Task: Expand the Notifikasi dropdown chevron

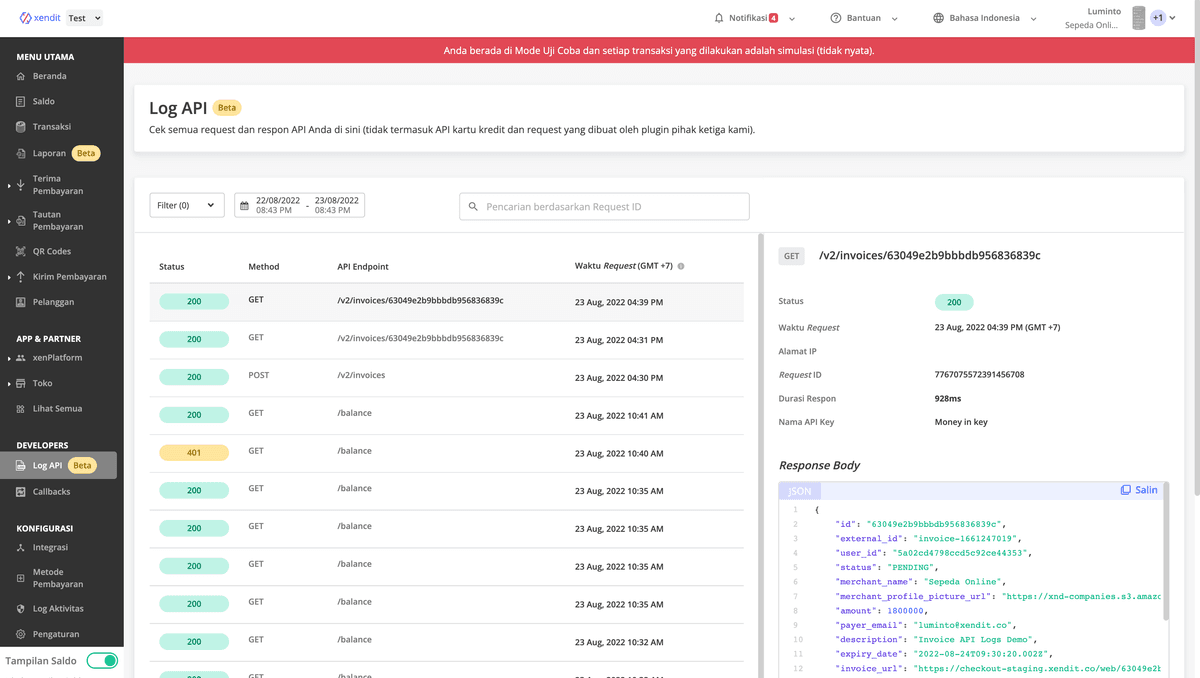Action: pyautogui.click(x=792, y=18)
